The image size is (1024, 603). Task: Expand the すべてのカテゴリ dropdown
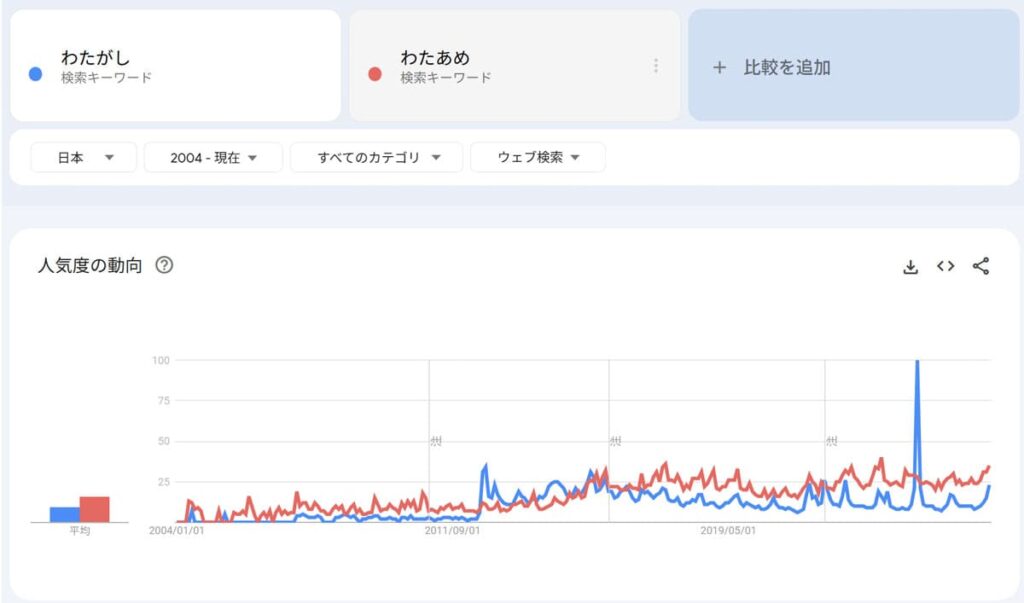pyautogui.click(x=376, y=157)
